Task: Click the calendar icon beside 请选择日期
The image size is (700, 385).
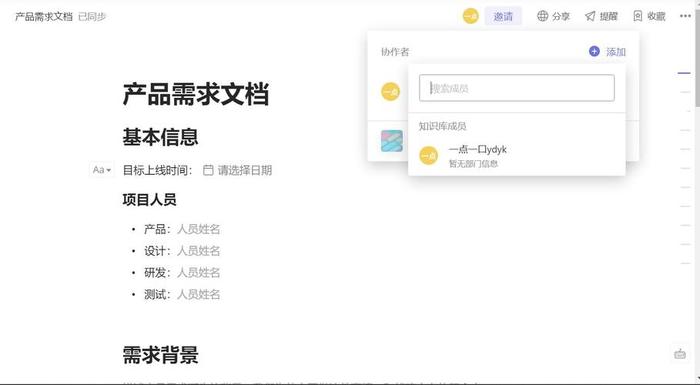Action: [208, 170]
